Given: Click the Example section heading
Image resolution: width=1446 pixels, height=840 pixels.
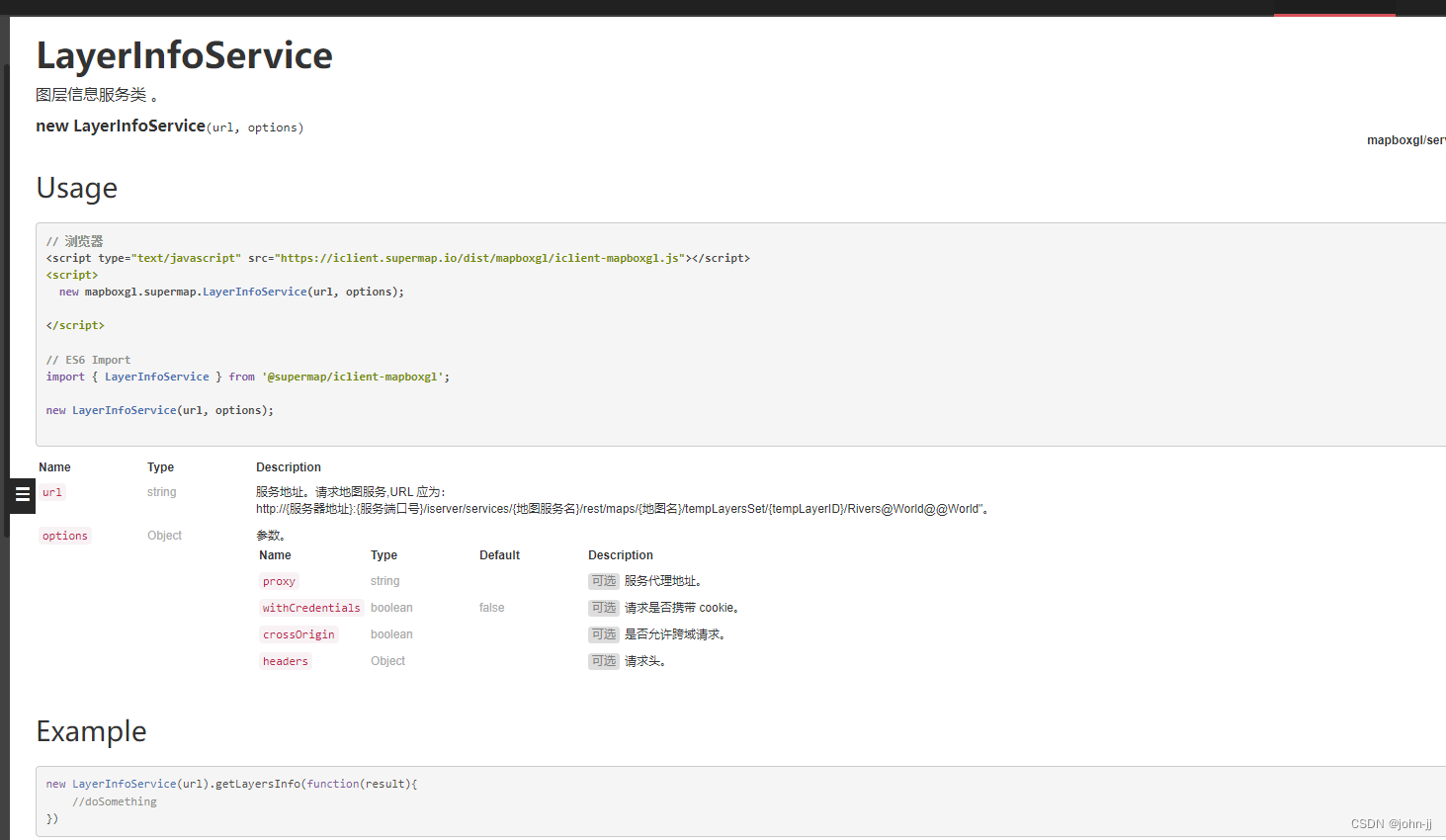Looking at the screenshot, I should 91,731.
